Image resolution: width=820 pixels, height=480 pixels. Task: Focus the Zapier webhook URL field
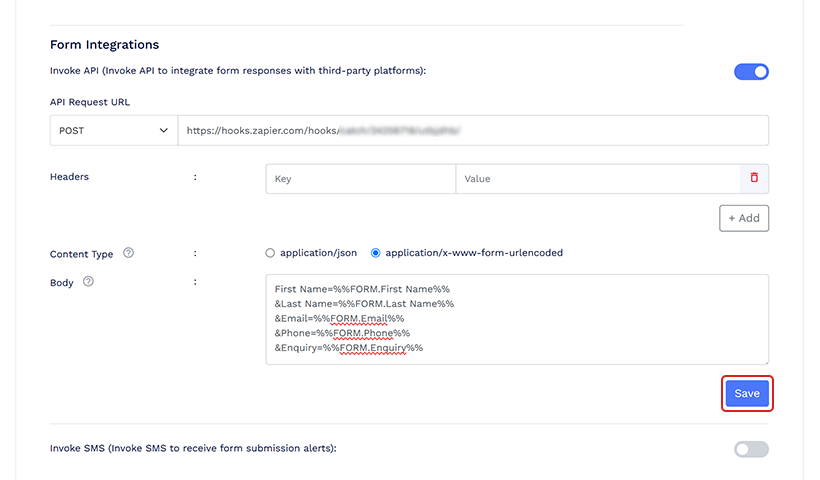pos(472,130)
